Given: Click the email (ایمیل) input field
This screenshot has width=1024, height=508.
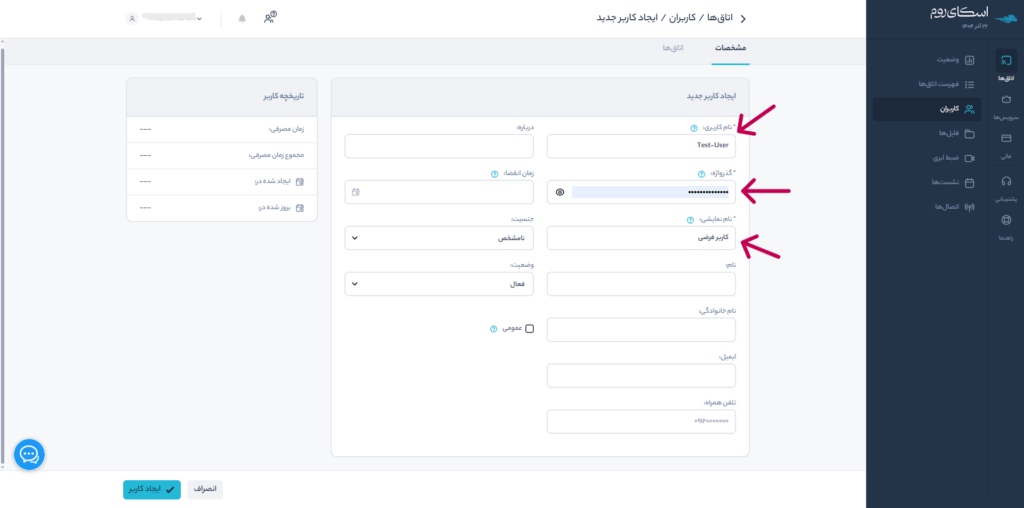Looking at the screenshot, I should (641, 376).
